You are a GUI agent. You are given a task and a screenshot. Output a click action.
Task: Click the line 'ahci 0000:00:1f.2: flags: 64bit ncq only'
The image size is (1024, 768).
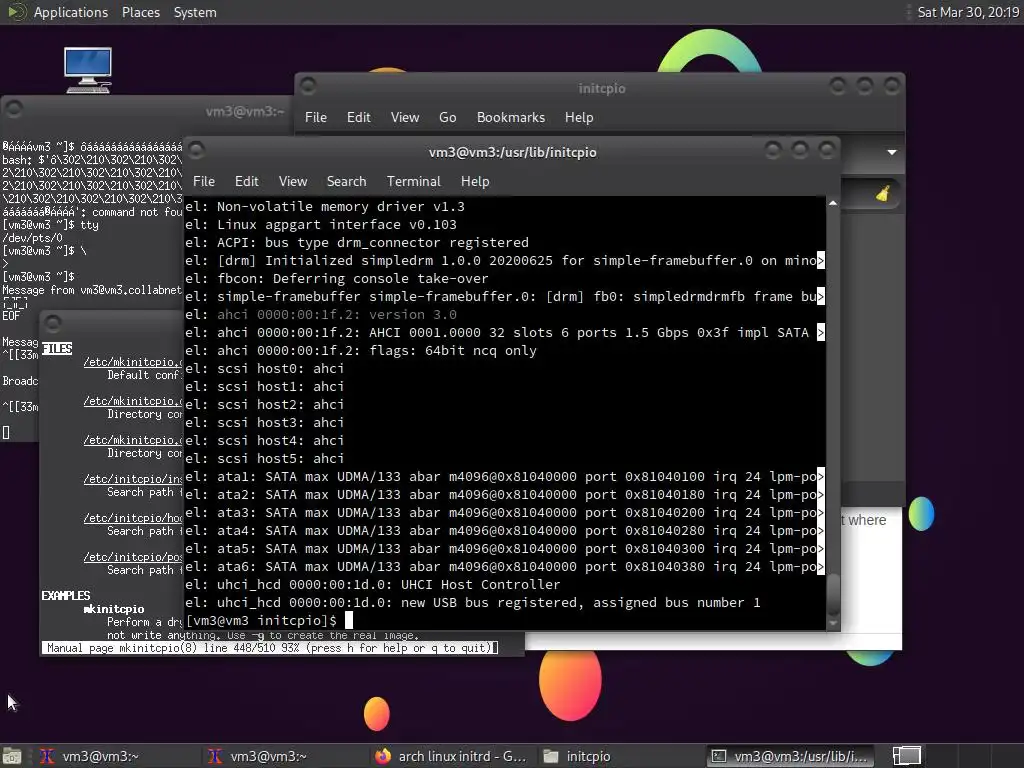(x=361, y=351)
